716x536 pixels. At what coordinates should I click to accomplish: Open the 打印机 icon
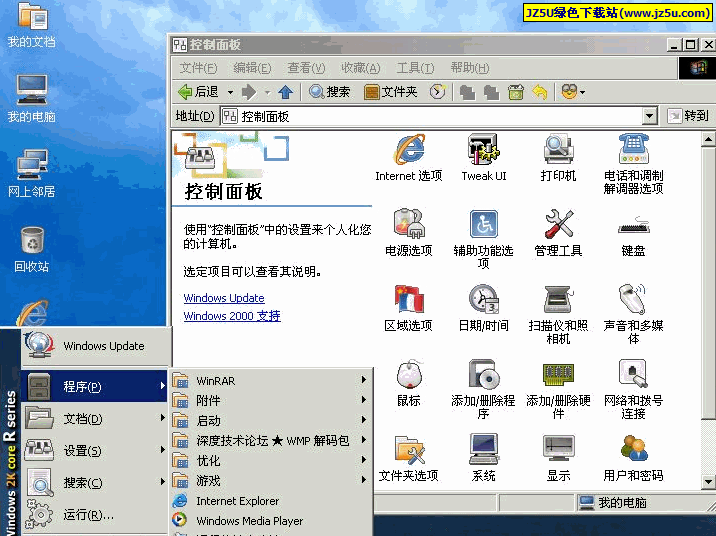tap(558, 158)
